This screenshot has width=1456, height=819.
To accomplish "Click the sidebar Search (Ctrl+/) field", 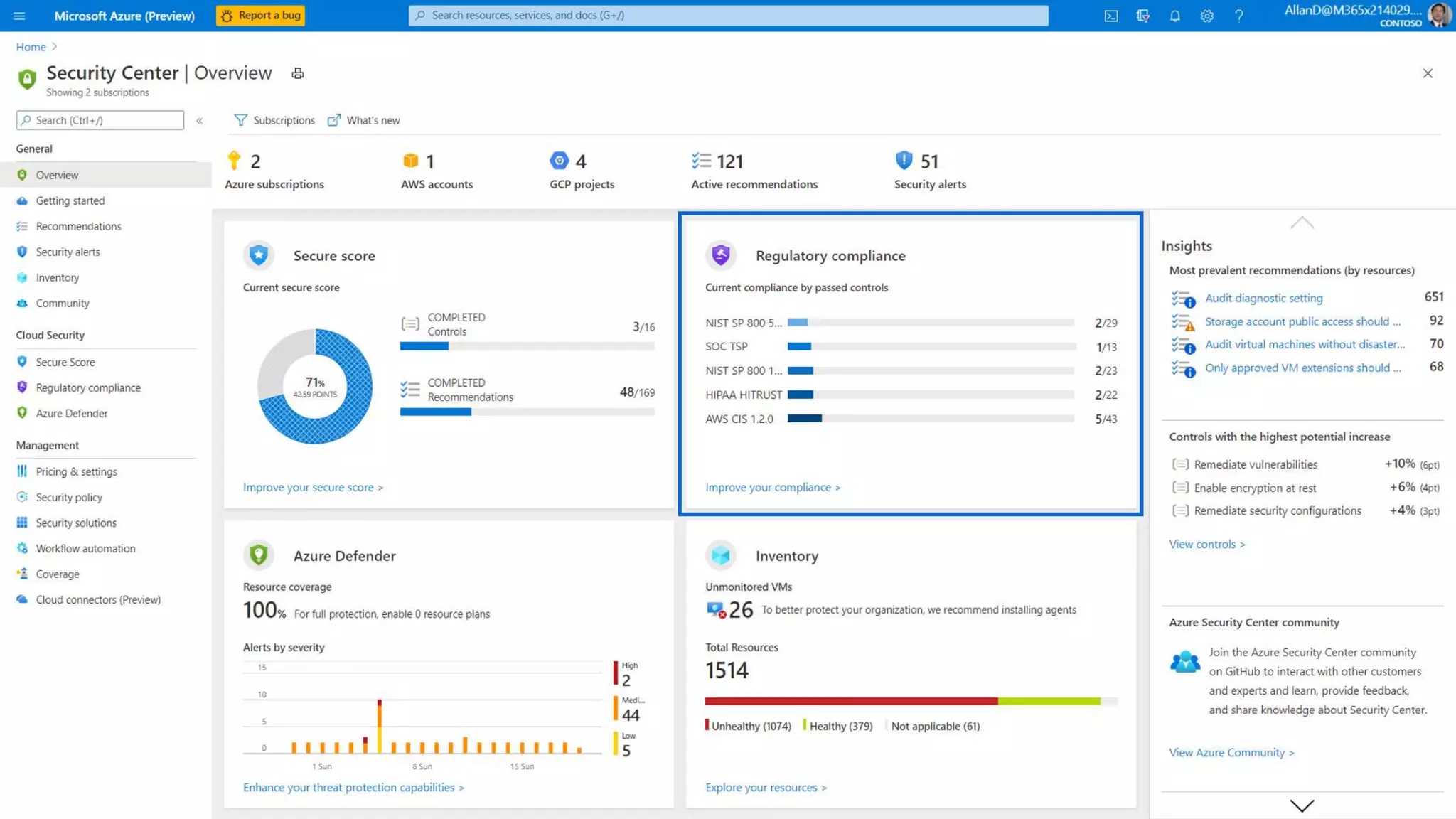I will 100,120.
